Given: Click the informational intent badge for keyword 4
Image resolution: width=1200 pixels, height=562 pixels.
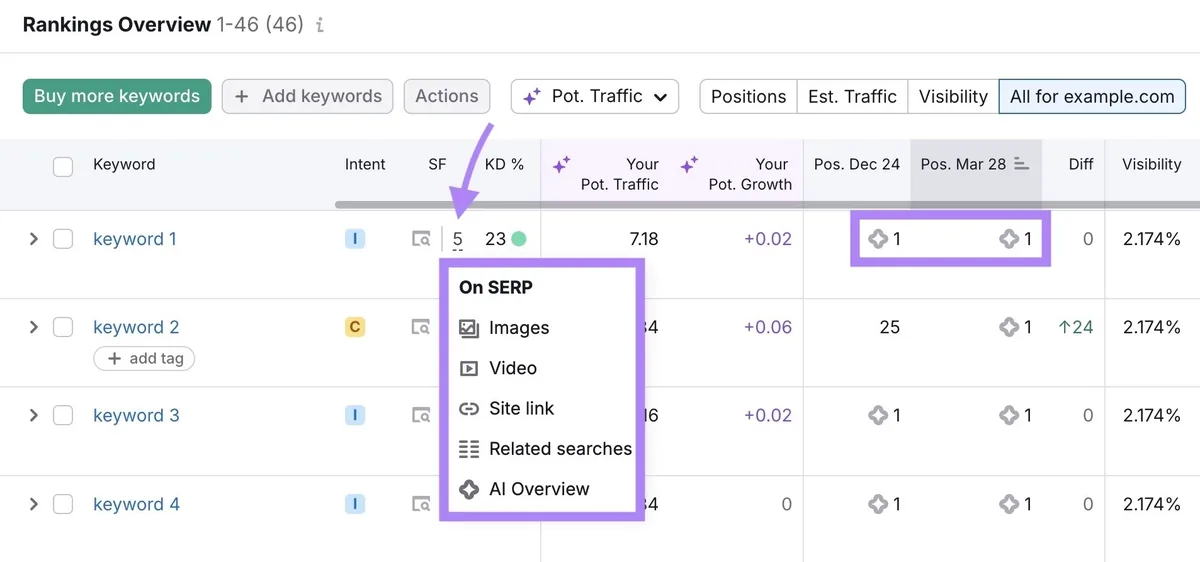Looking at the screenshot, I should [354, 504].
